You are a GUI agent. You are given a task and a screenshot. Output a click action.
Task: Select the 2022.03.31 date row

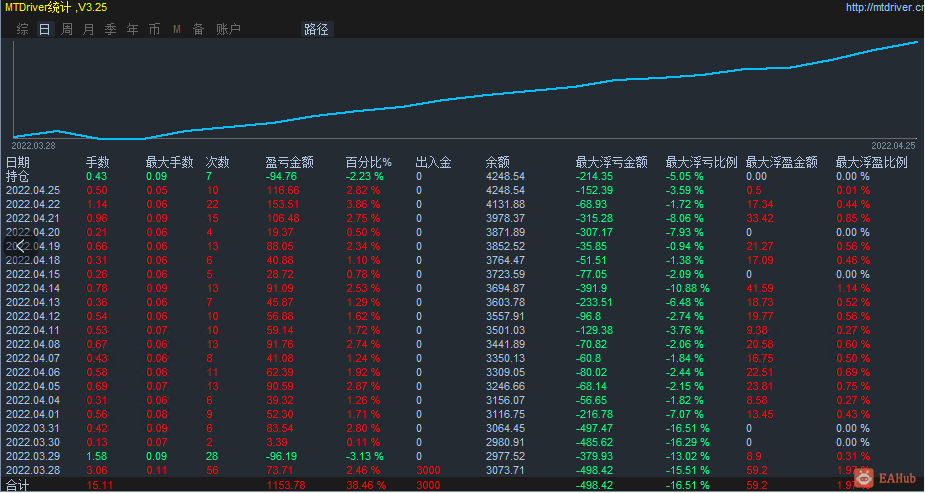click(33, 428)
